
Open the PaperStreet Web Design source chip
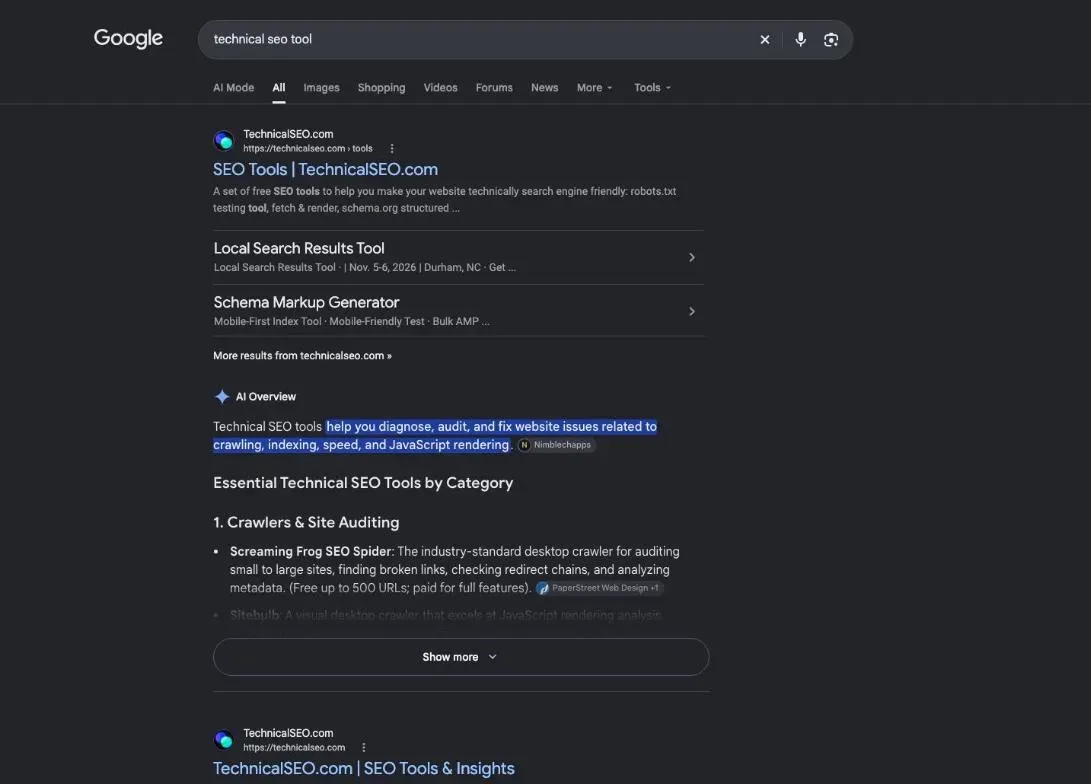pos(599,588)
